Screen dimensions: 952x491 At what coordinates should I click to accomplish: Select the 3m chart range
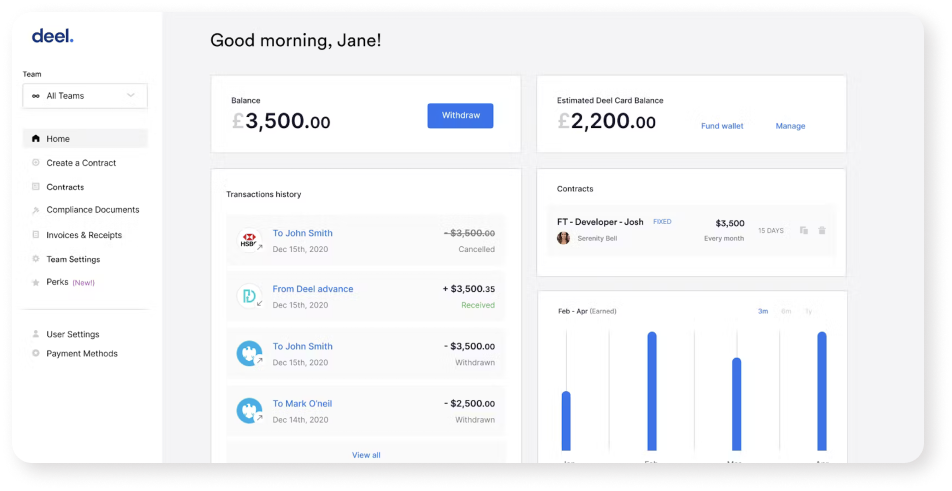click(x=763, y=311)
